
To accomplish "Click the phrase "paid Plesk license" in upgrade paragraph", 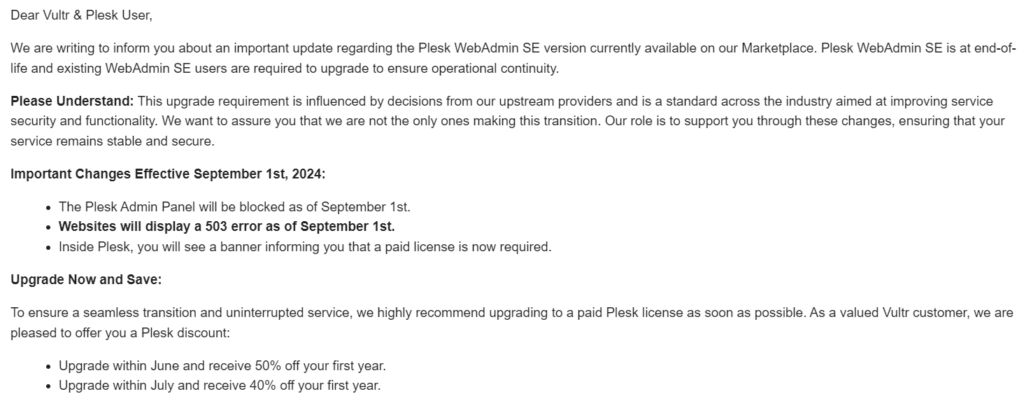I will click(x=629, y=313).
